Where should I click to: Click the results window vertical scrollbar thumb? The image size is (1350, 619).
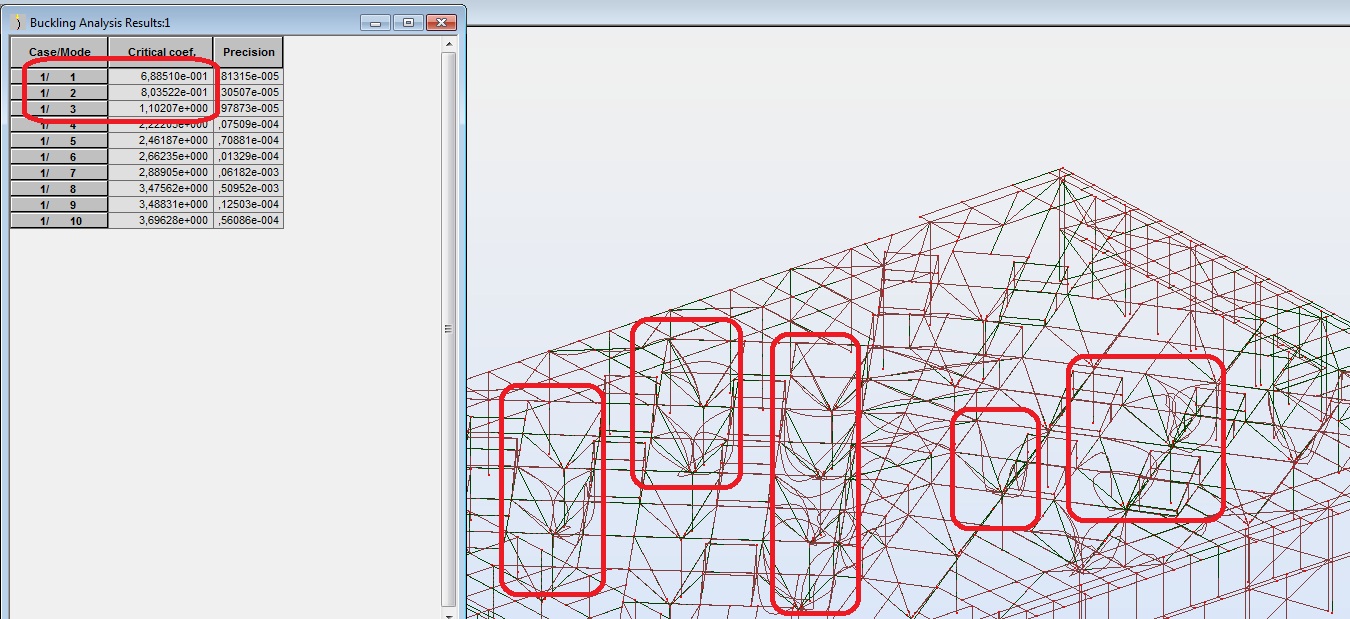coord(448,328)
